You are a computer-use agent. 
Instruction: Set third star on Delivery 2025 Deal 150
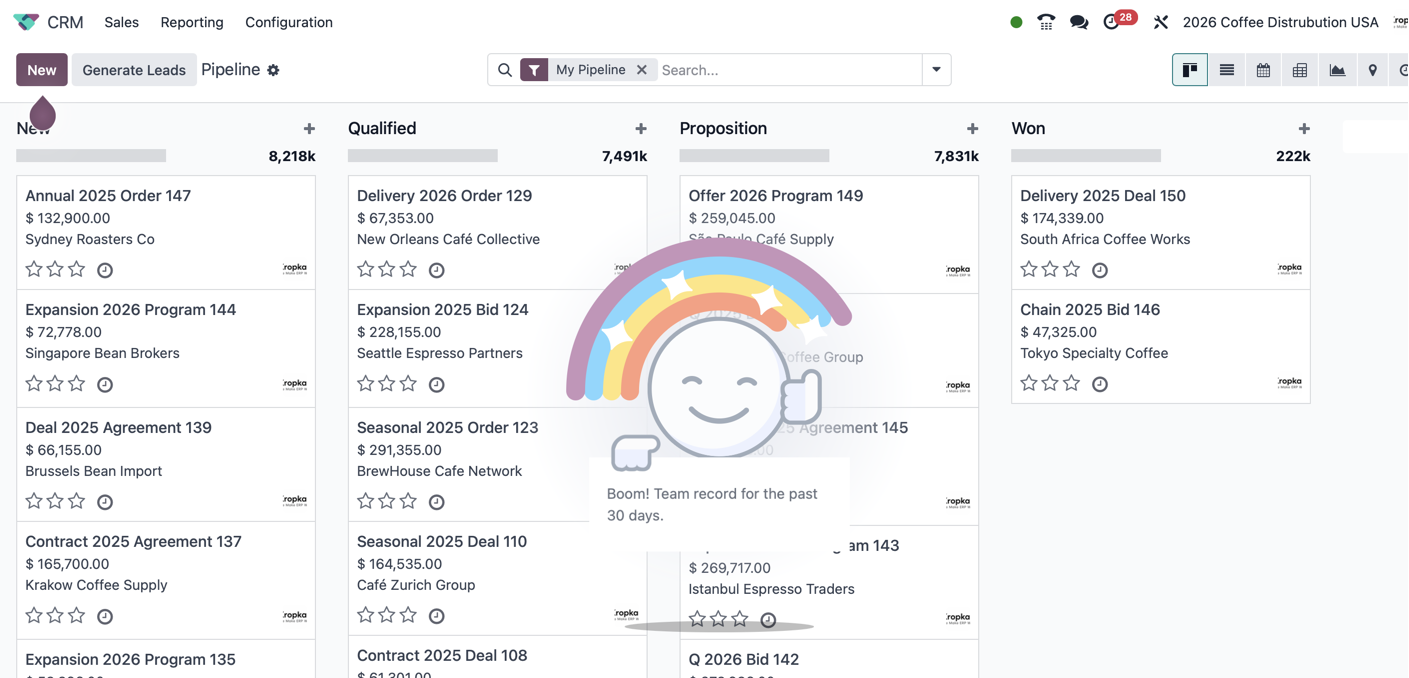(1072, 269)
